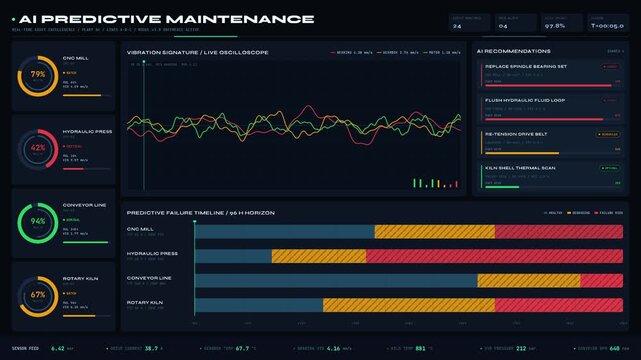Click the red progress bar in Hydraulic Press card
The image size is (641, 360).
click(x=73, y=169)
